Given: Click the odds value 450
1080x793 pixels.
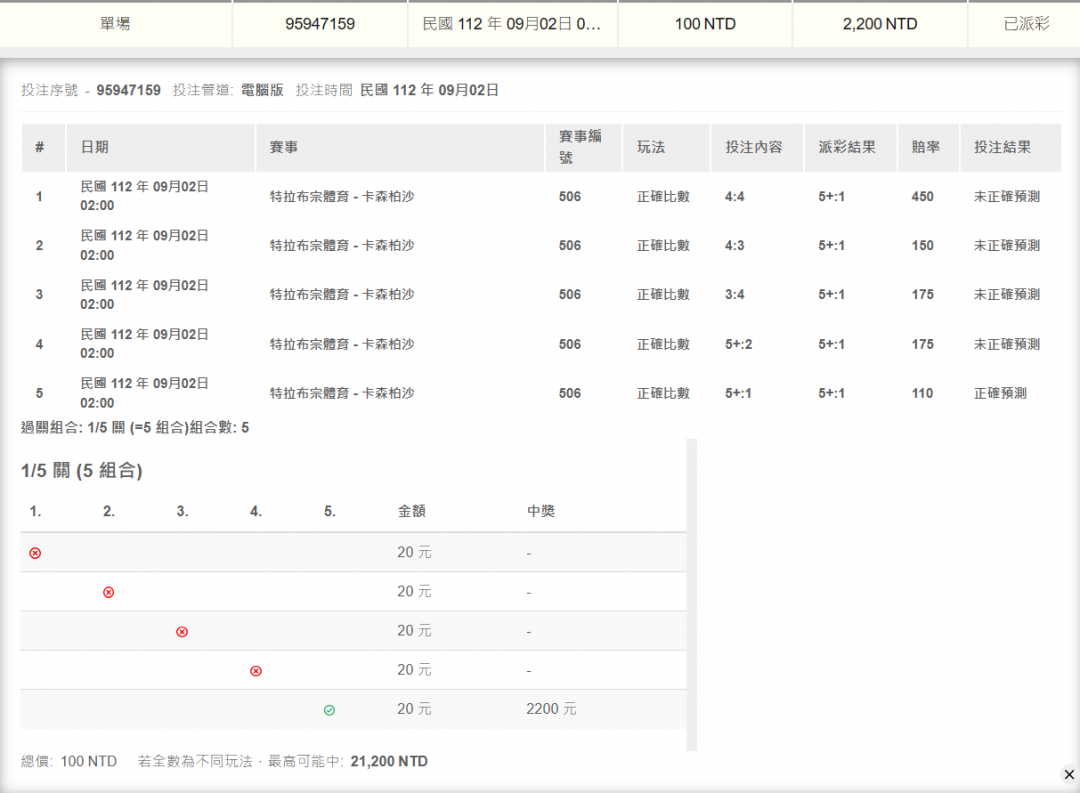Looking at the screenshot, I should (922, 197).
